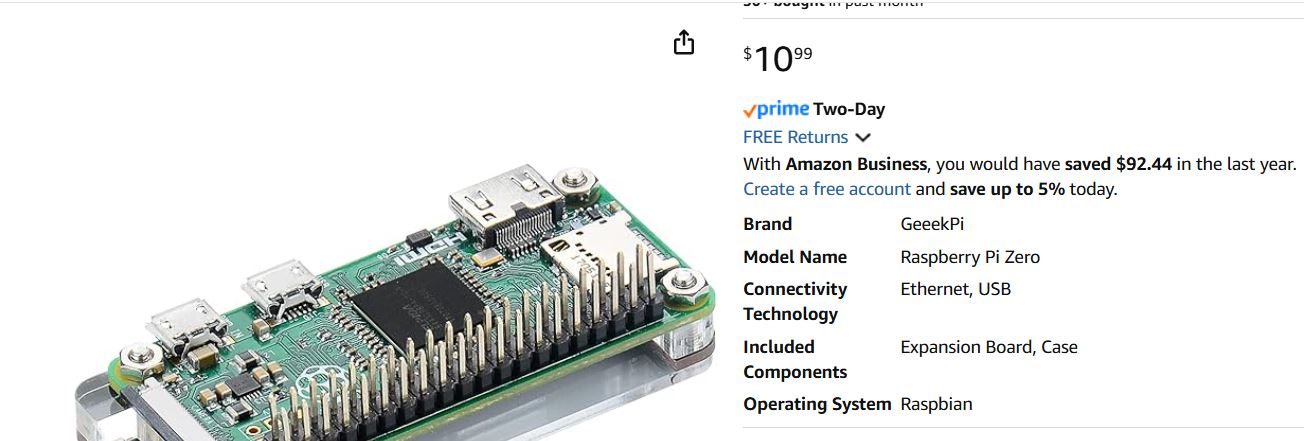Click the Included Components label
The height and width of the screenshot is (441, 1304).
pos(795,359)
